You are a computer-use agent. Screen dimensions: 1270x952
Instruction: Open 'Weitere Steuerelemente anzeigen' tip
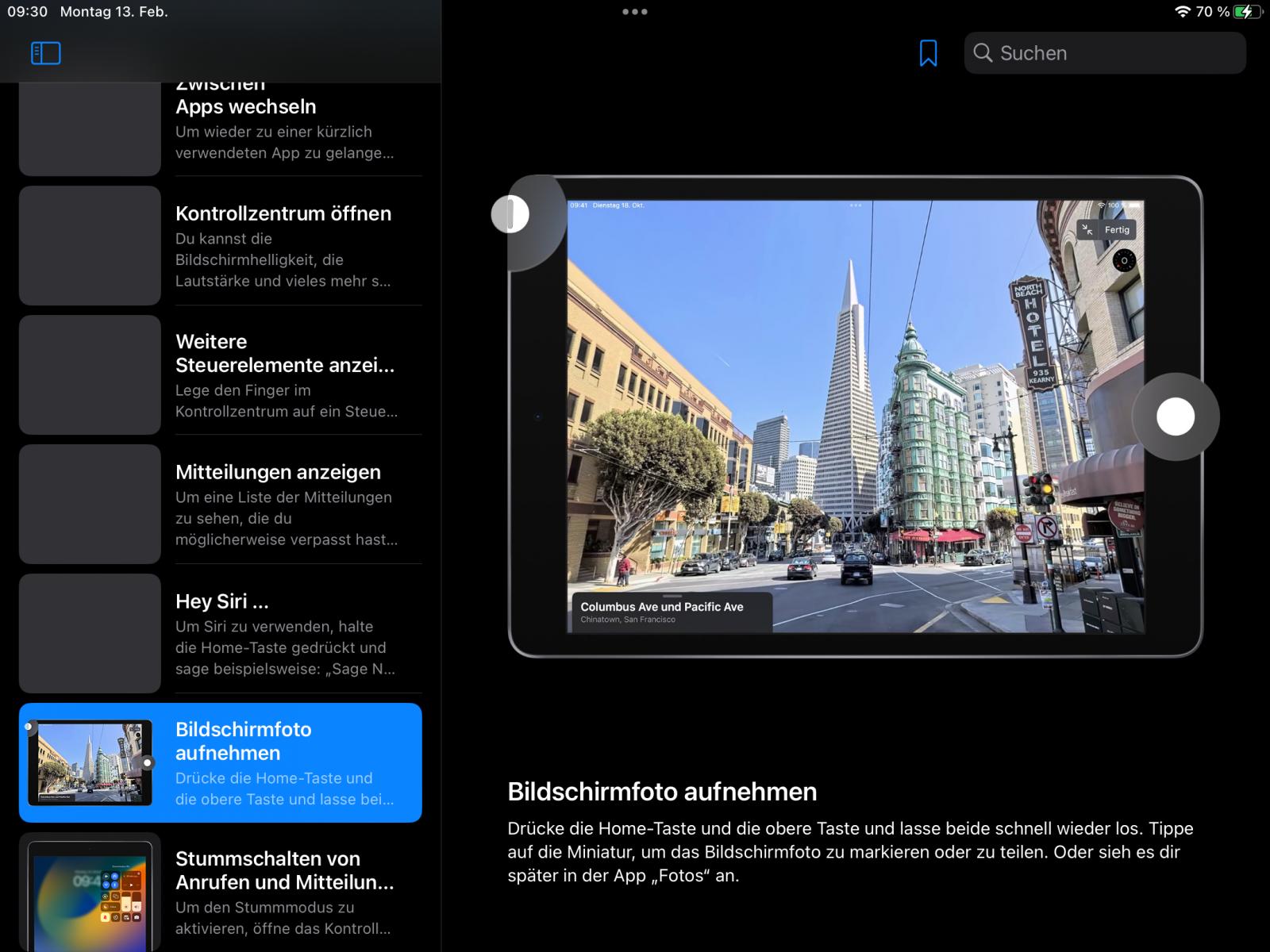[x=221, y=375]
